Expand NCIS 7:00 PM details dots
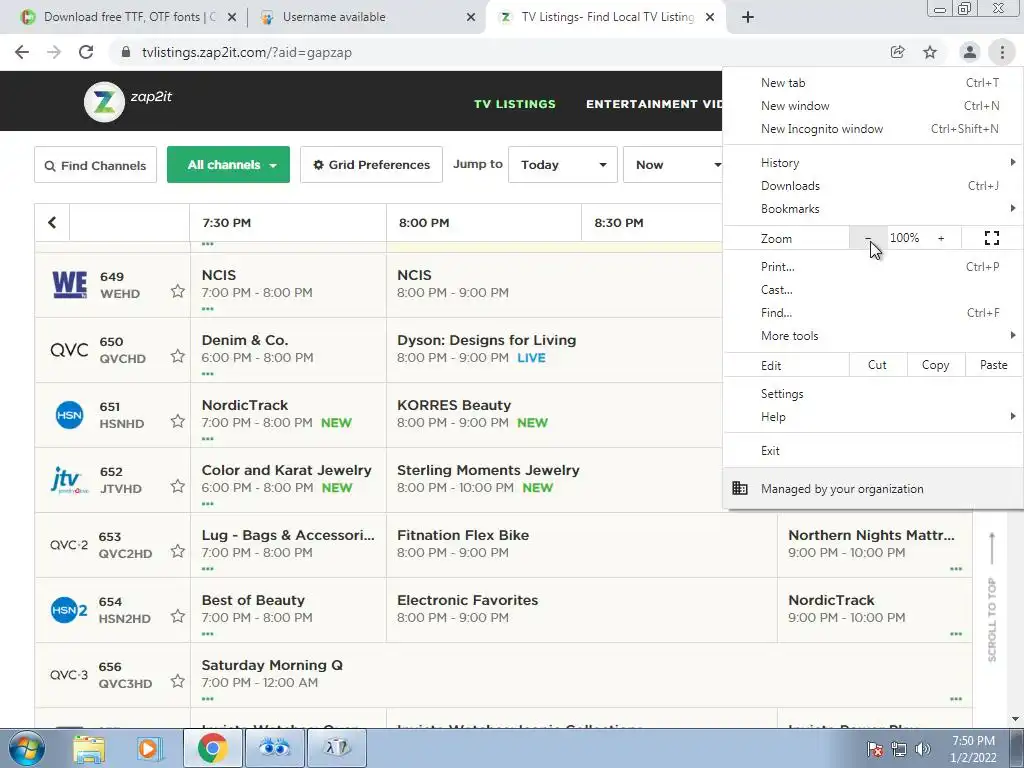The width and height of the screenshot is (1024, 768). click(208, 309)
